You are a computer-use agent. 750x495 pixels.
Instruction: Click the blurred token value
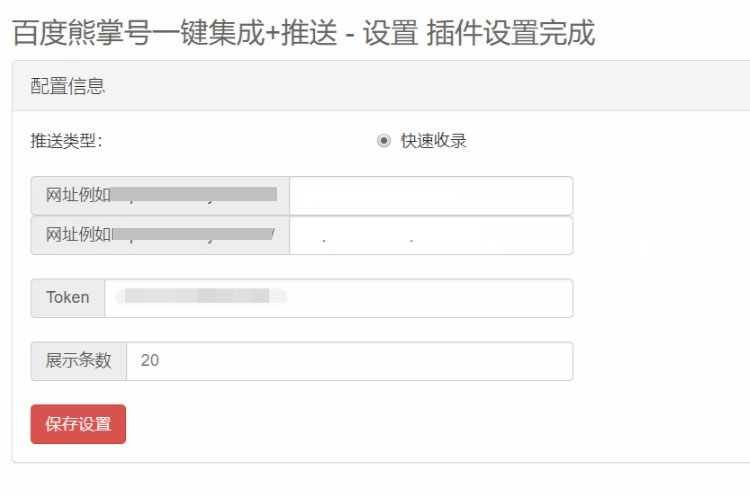(200, 297)
